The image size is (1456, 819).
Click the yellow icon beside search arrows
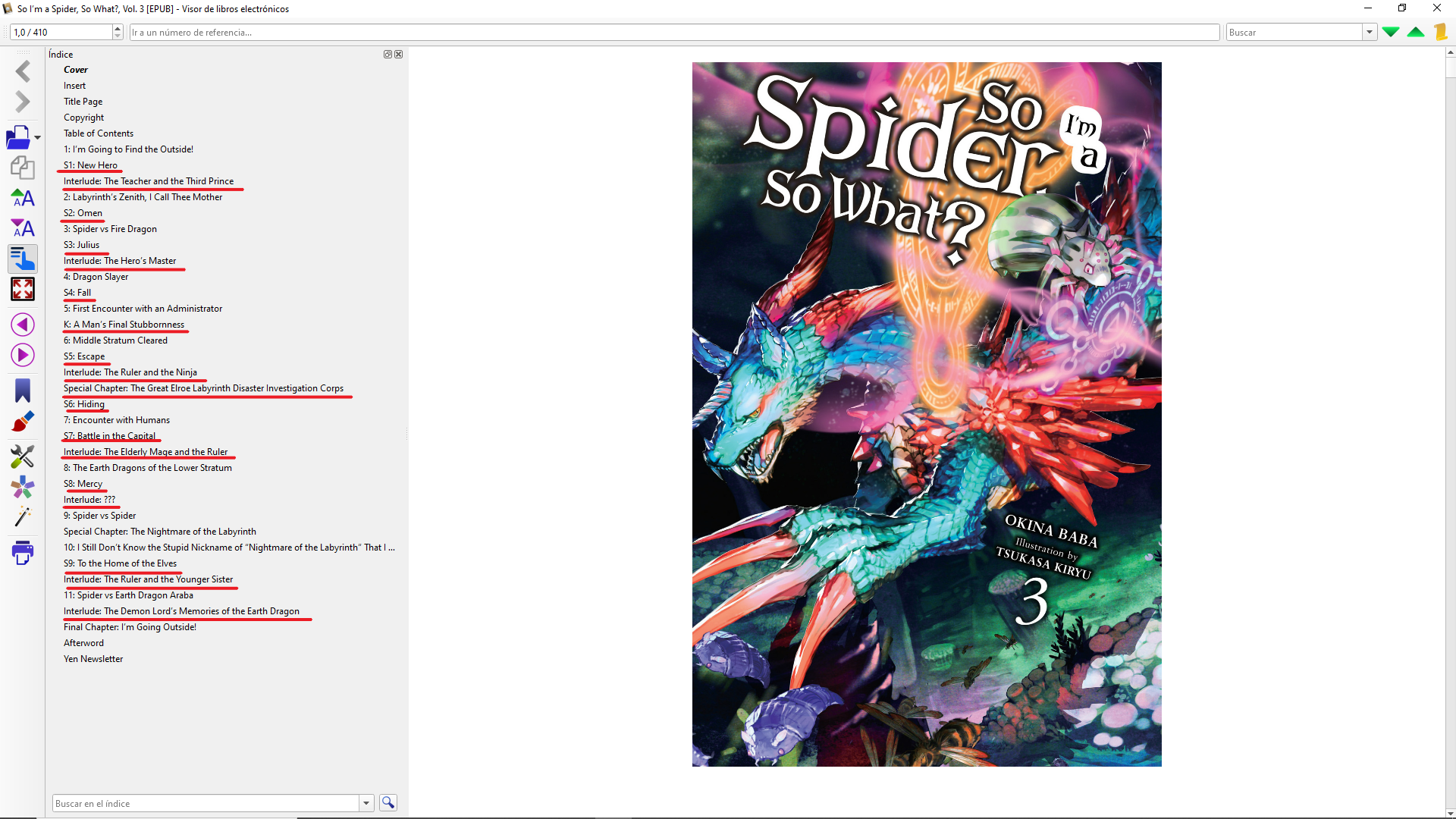(1440, 32)
